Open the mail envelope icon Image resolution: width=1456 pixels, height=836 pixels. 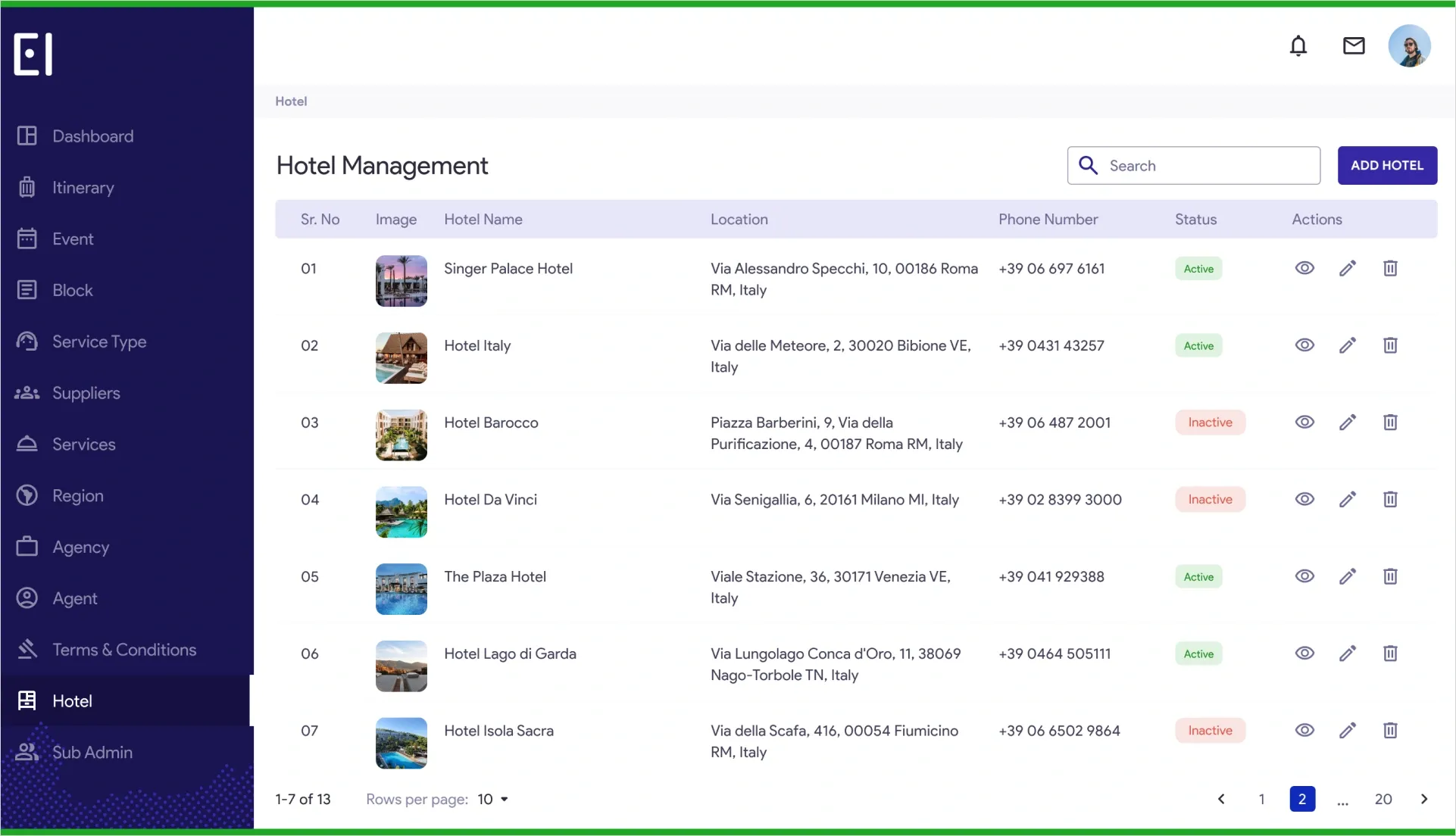(1354, 46)
